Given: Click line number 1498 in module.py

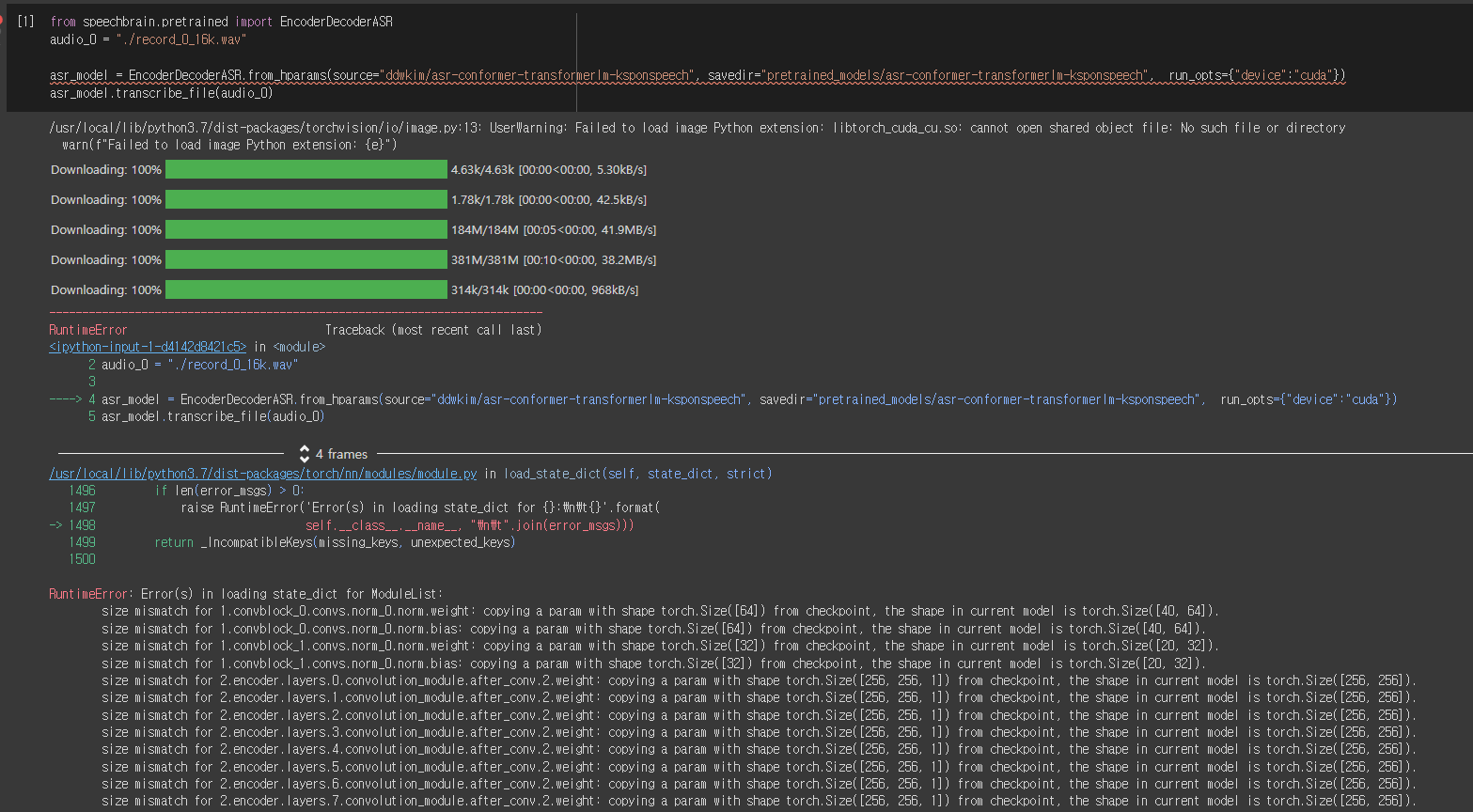Looking at the screenshot, I should coord(82,524).
